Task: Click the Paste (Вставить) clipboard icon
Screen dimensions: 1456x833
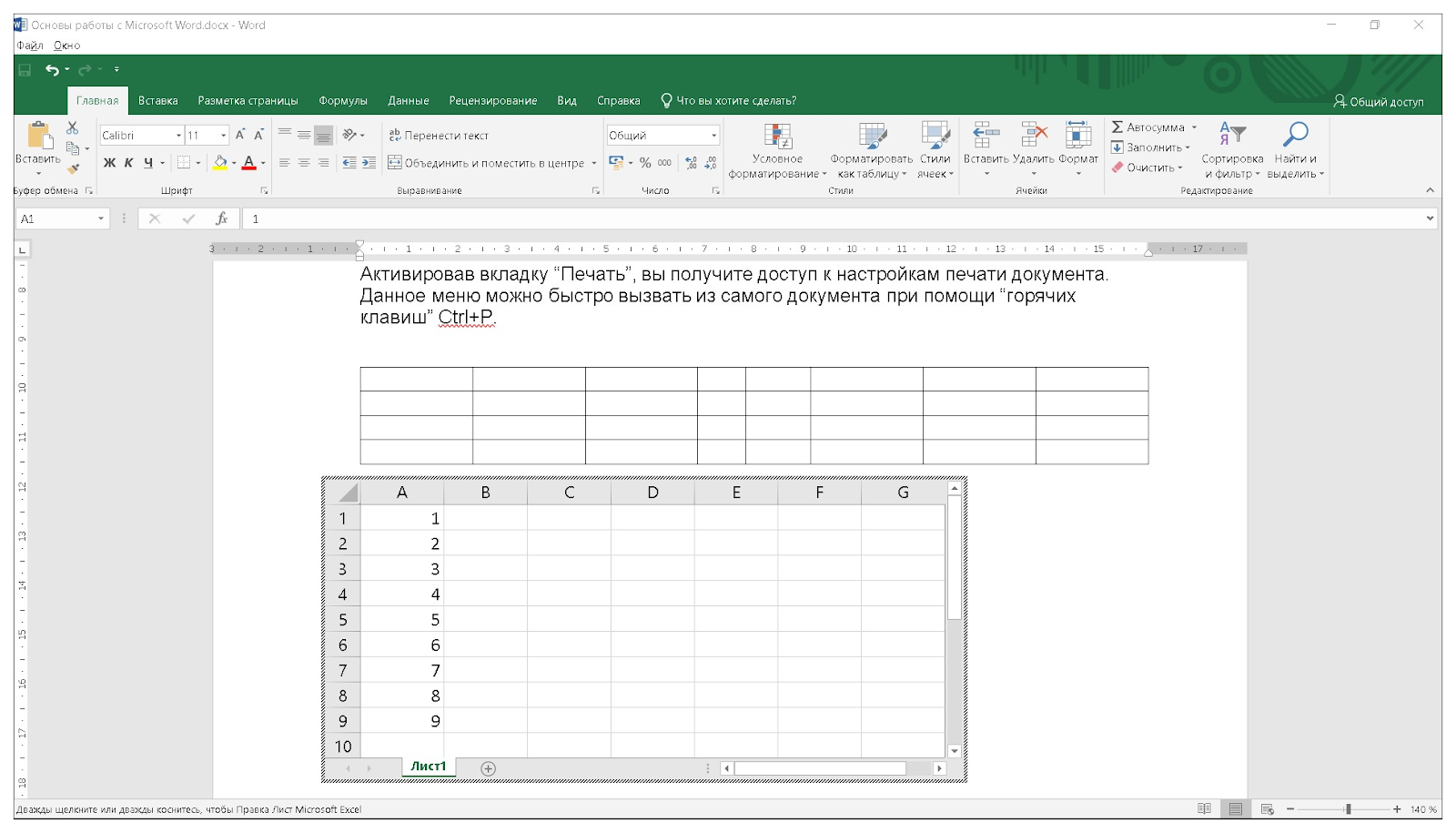Action: (x=38, y=137)
